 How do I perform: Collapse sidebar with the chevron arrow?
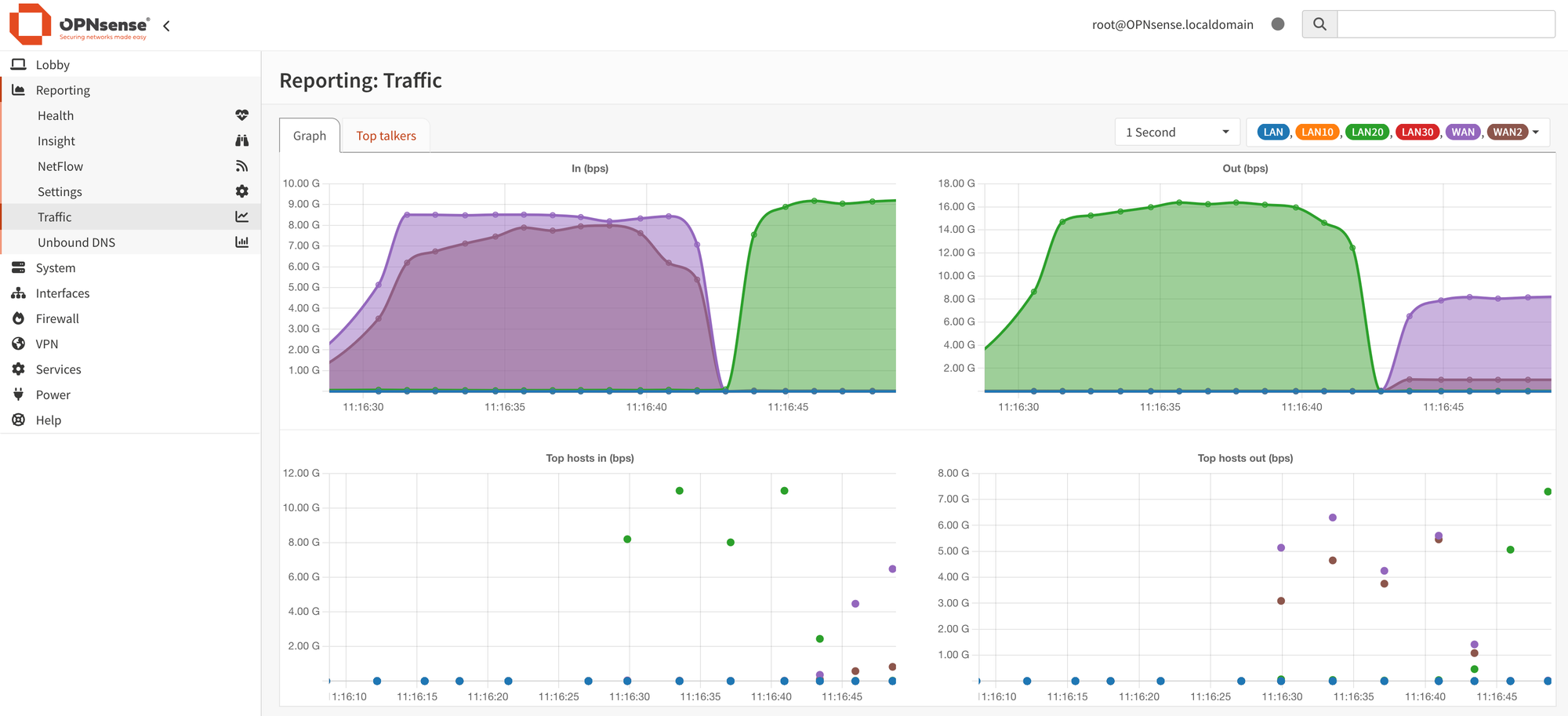click(x=166, y=26)
